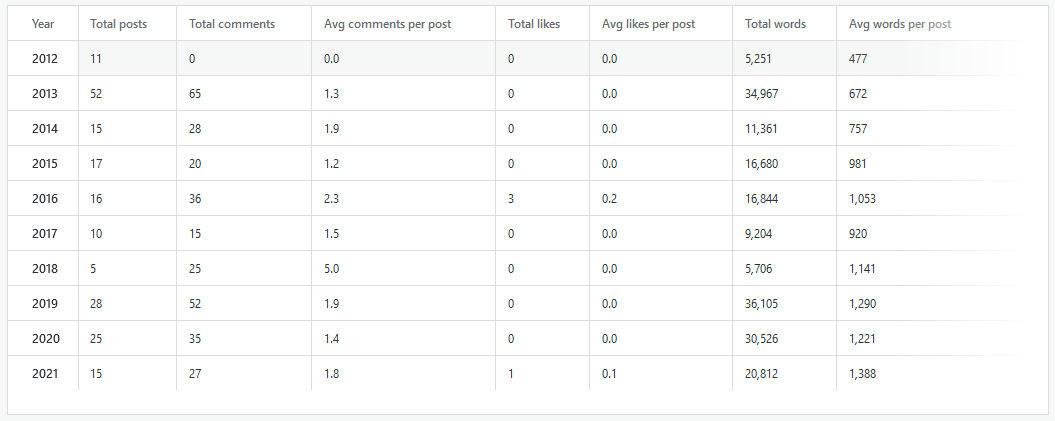Image resolution: width=1055 pixels, height=421 pixels.
Task: Click the Total words column header
Action: 775,23
